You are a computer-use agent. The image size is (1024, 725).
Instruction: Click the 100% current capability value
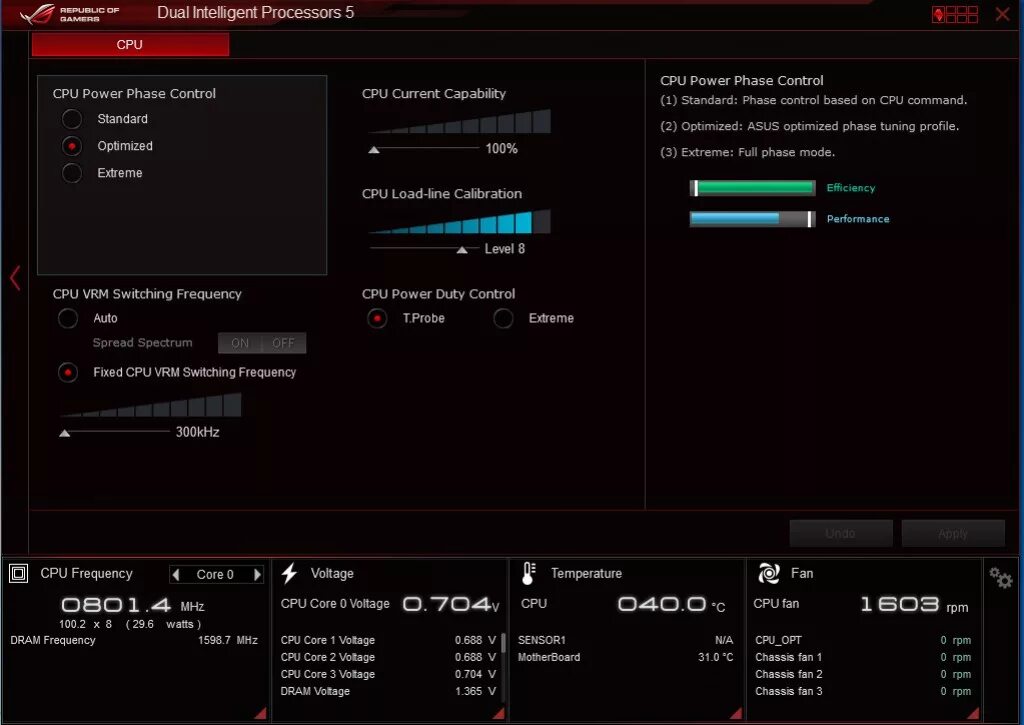click(502, 149)
